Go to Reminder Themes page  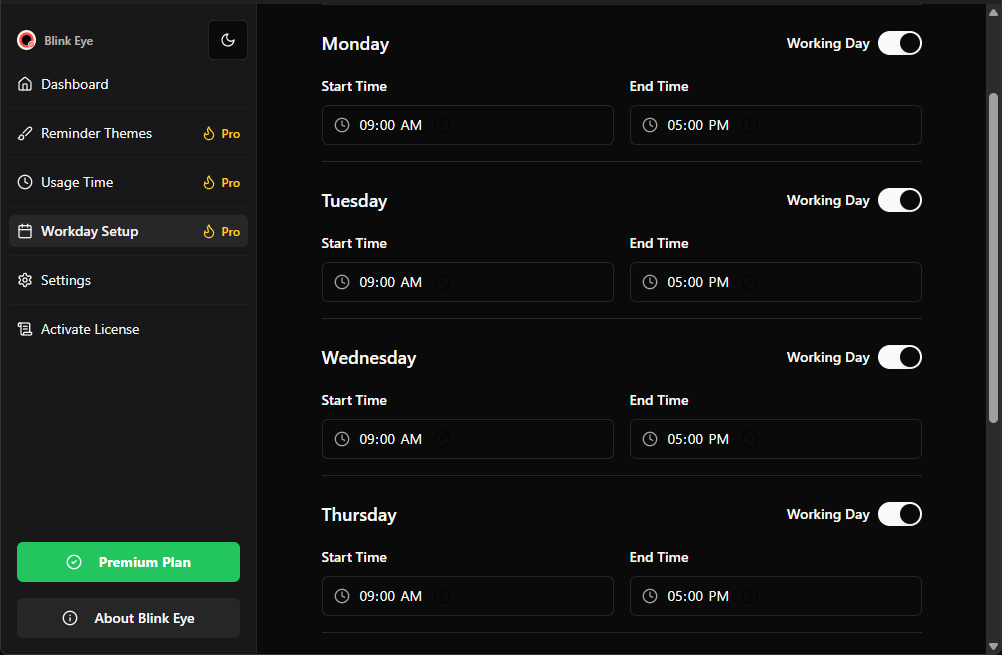pos(97,134)
